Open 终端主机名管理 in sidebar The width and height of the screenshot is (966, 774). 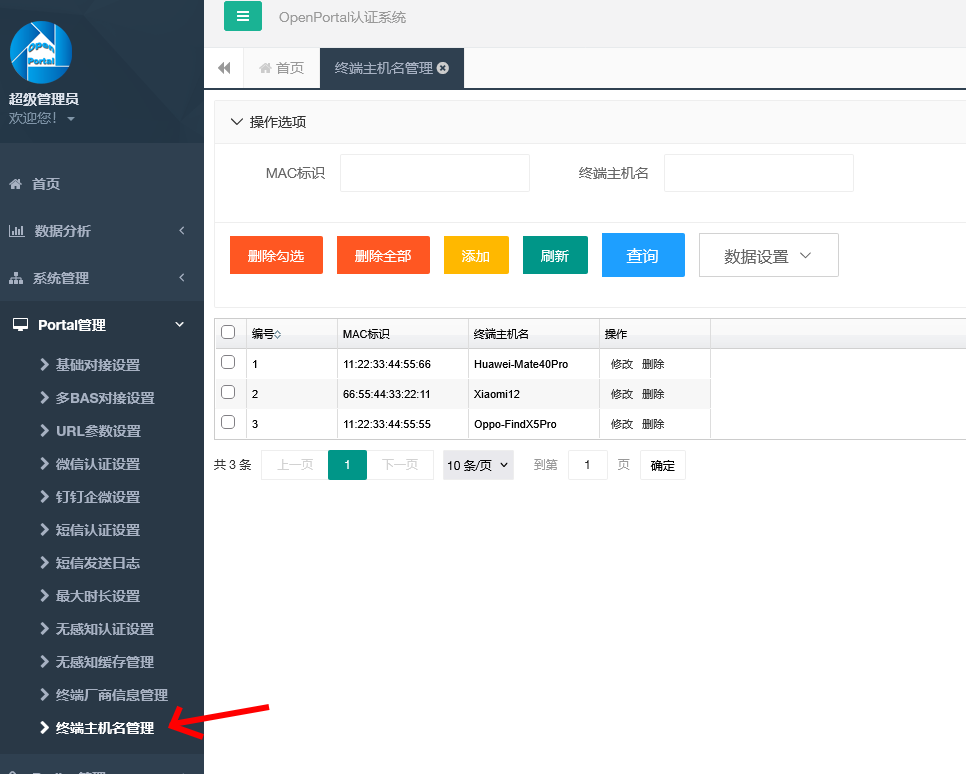(x=105, y=728)
